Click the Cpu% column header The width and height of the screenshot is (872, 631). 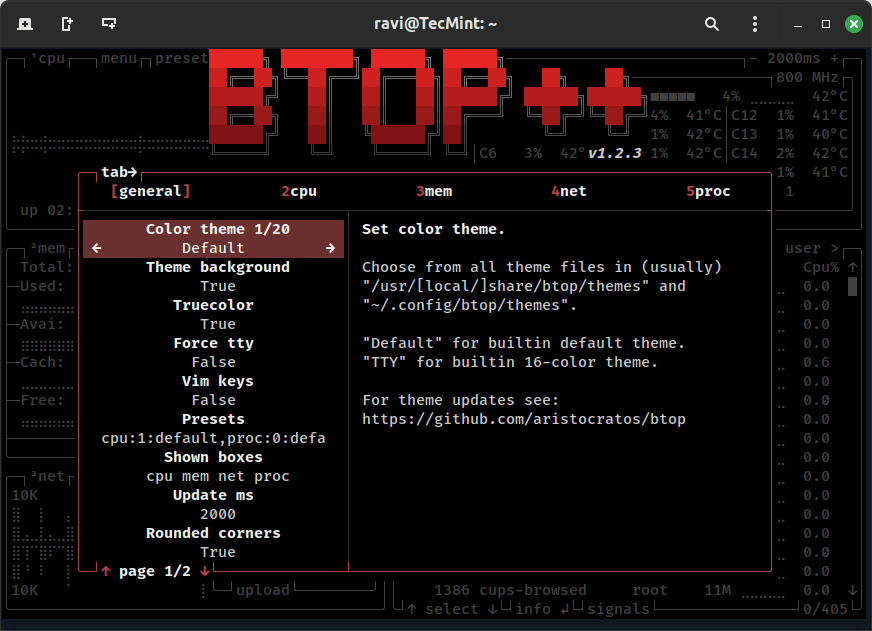[x=821, y=267]
